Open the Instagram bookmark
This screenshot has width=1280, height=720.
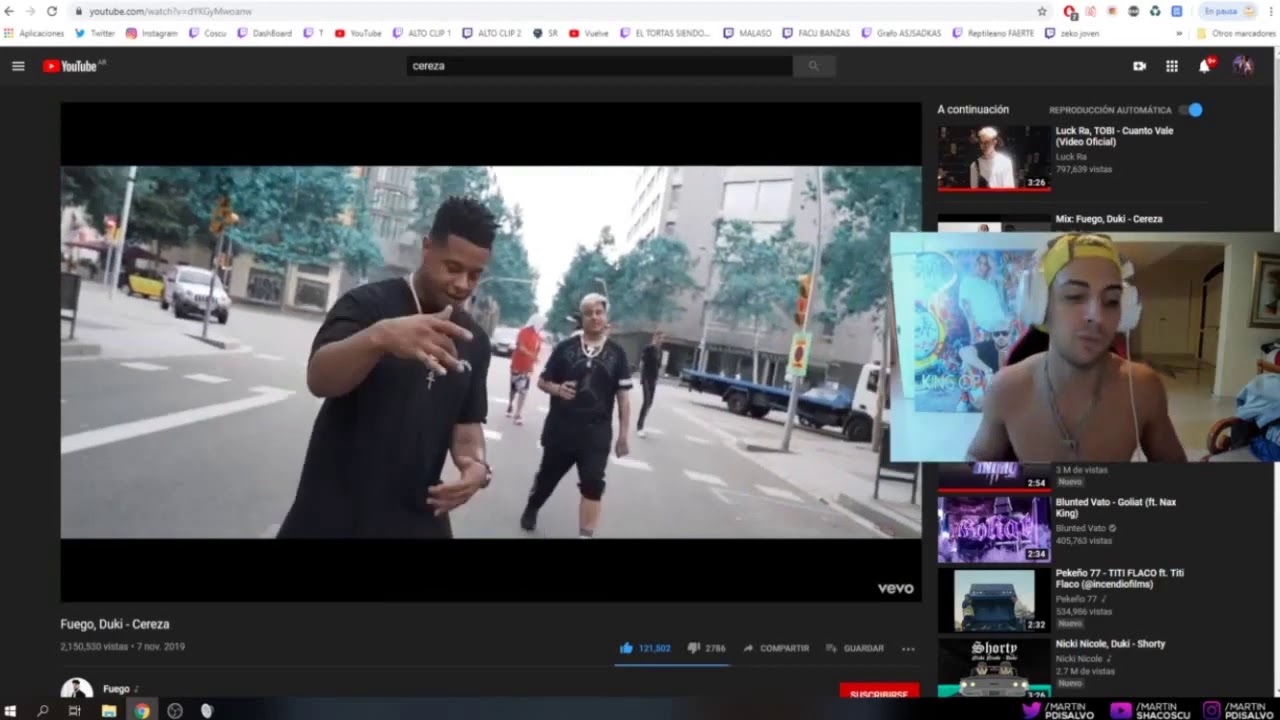[x=152, y=33]
